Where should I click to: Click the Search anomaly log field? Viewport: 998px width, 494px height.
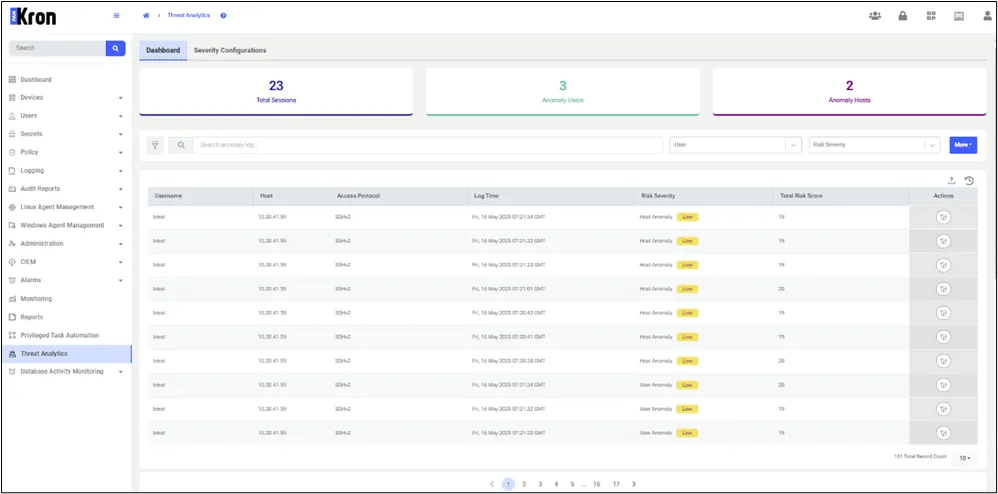428,145
